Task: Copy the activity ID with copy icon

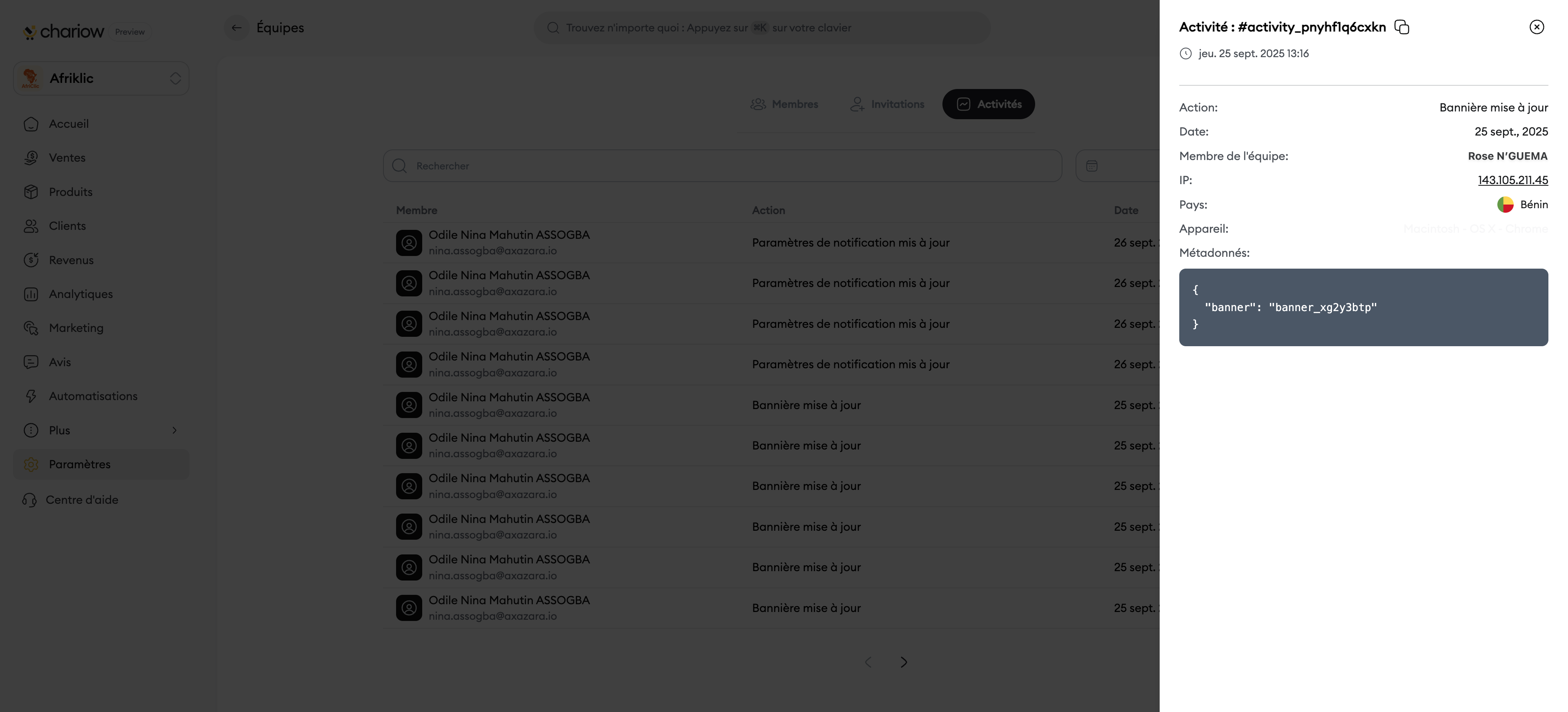Action: (x=1401, y=27)
